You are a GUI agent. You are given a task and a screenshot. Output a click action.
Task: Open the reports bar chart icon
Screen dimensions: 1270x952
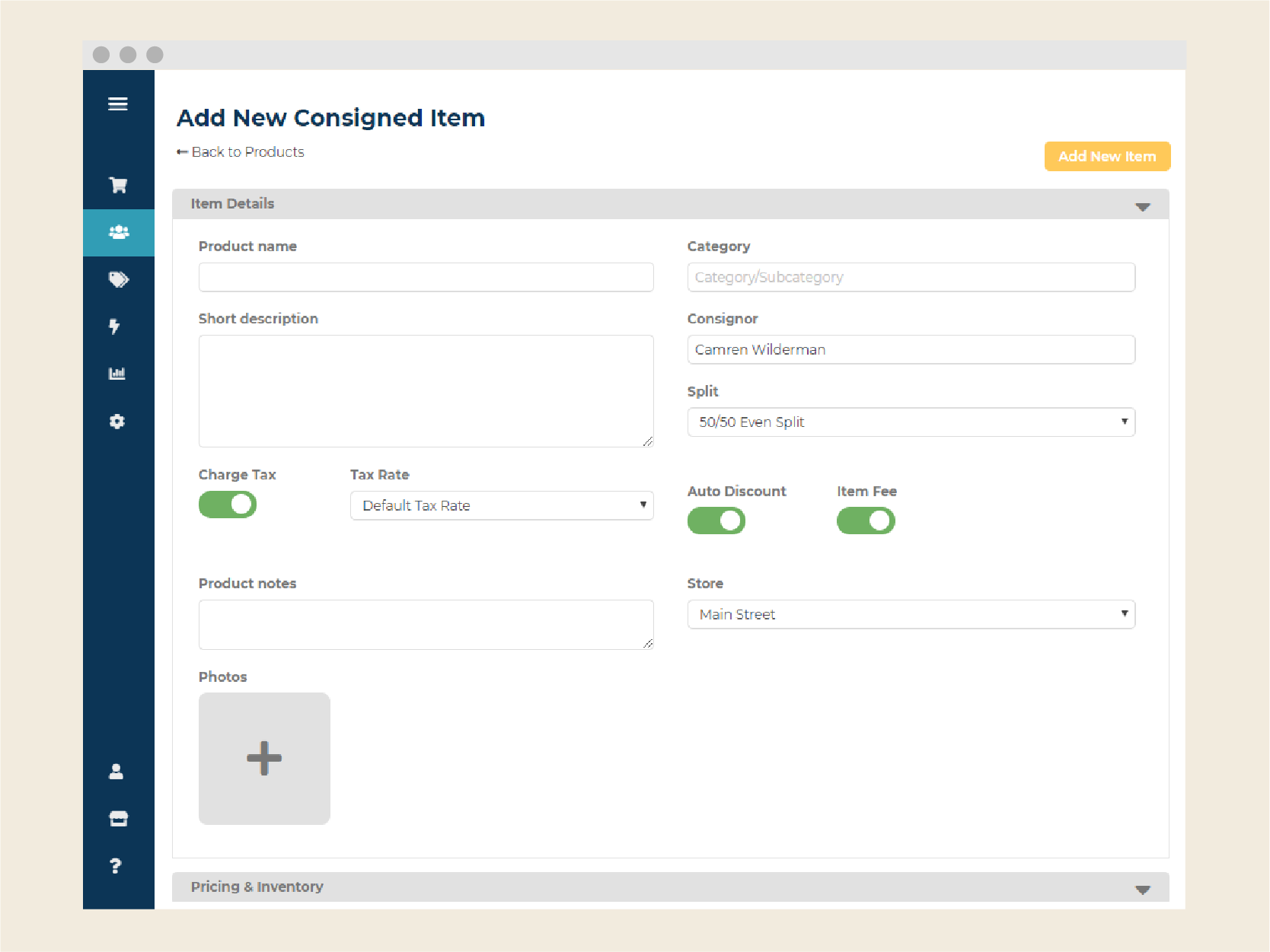117,374
